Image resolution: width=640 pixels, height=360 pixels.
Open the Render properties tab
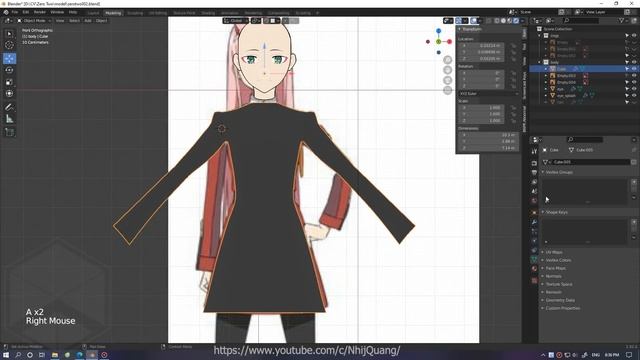tap(534, 163)
